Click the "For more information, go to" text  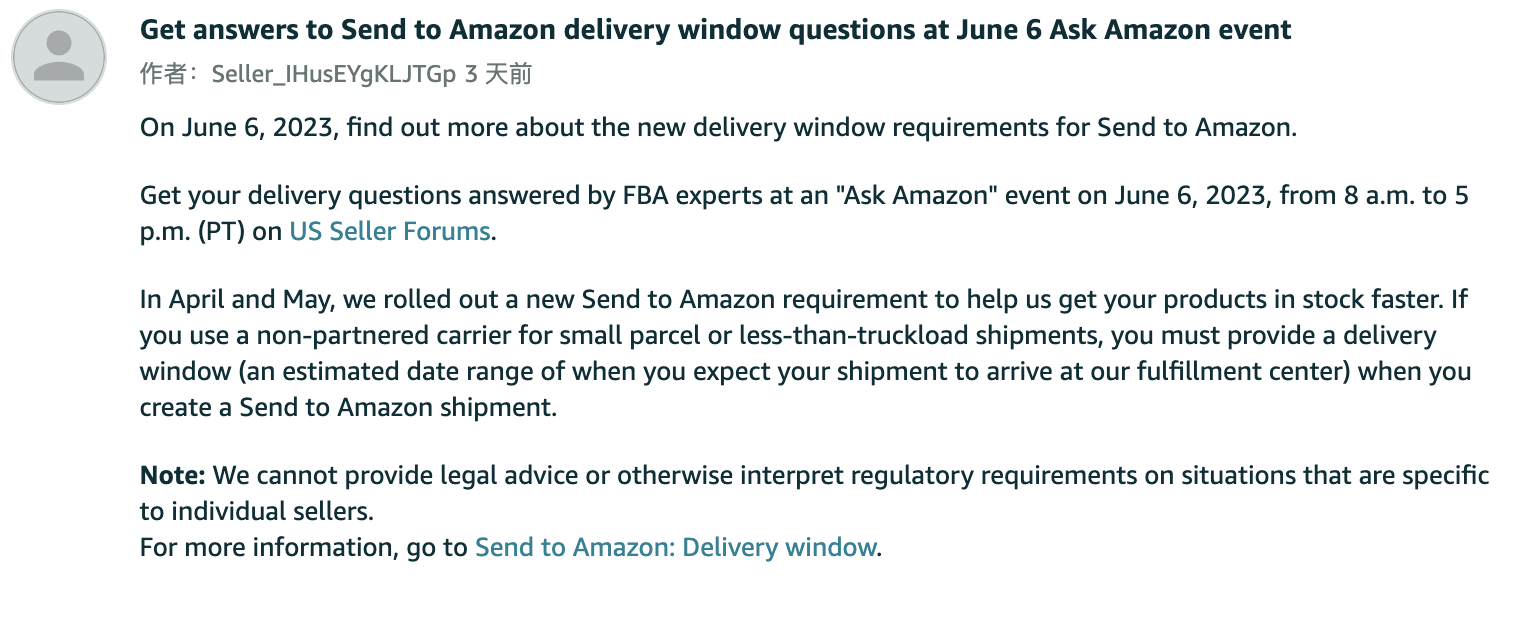tap(304, 547)
